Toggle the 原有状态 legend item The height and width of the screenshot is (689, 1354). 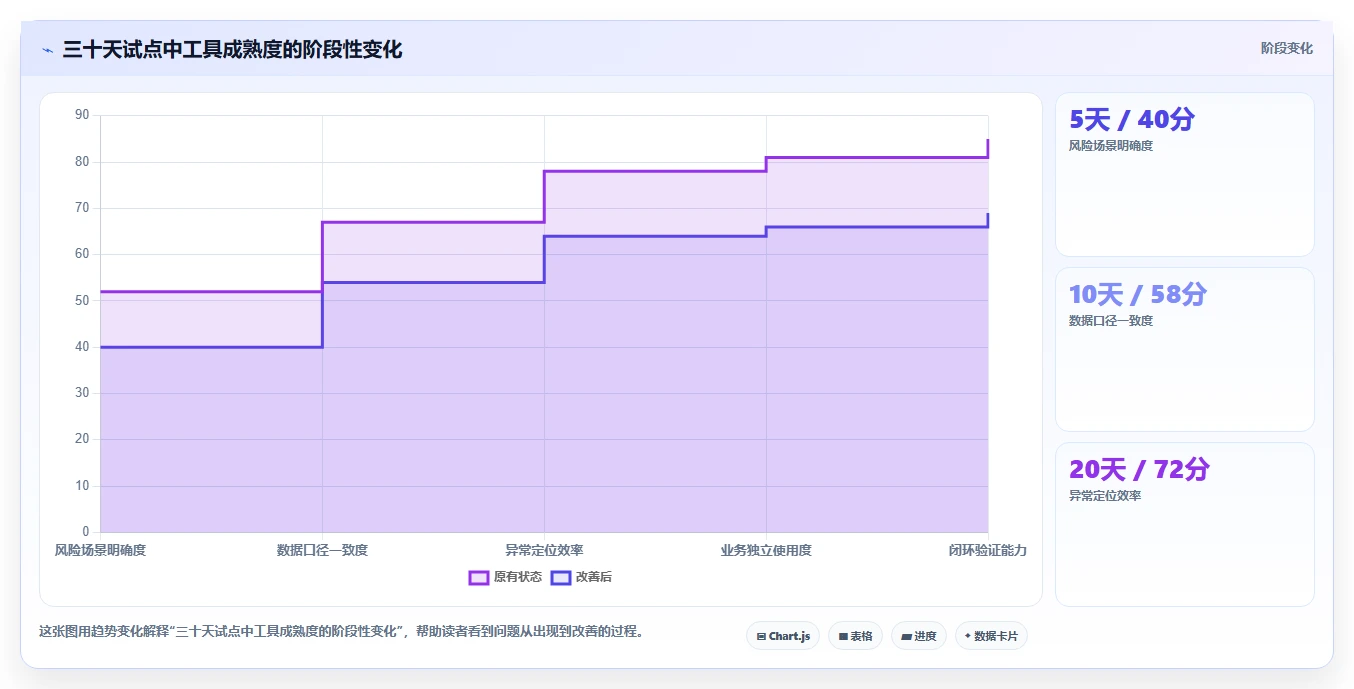click(506, 577)
